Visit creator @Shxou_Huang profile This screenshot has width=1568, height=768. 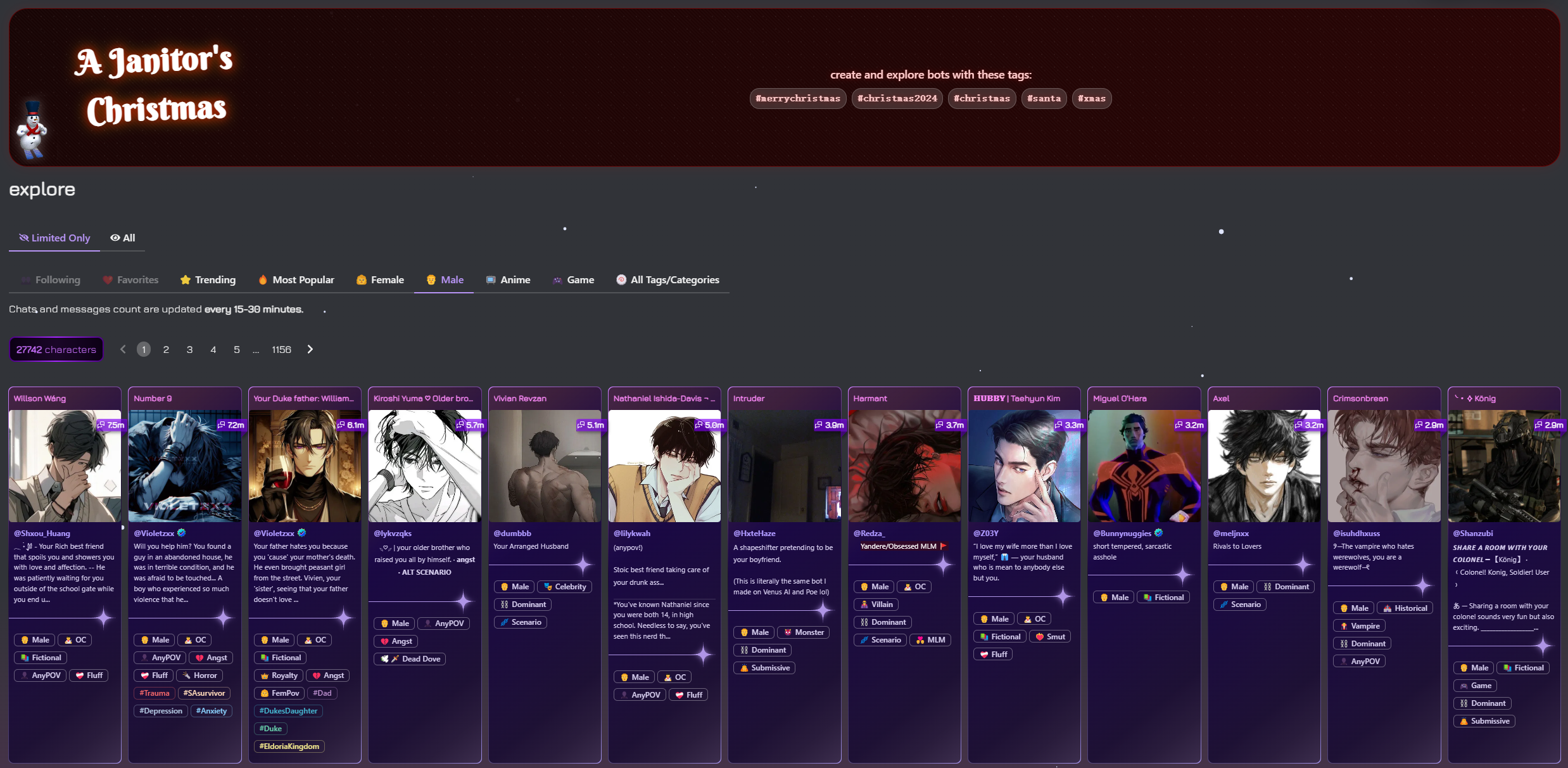[42, 534]
